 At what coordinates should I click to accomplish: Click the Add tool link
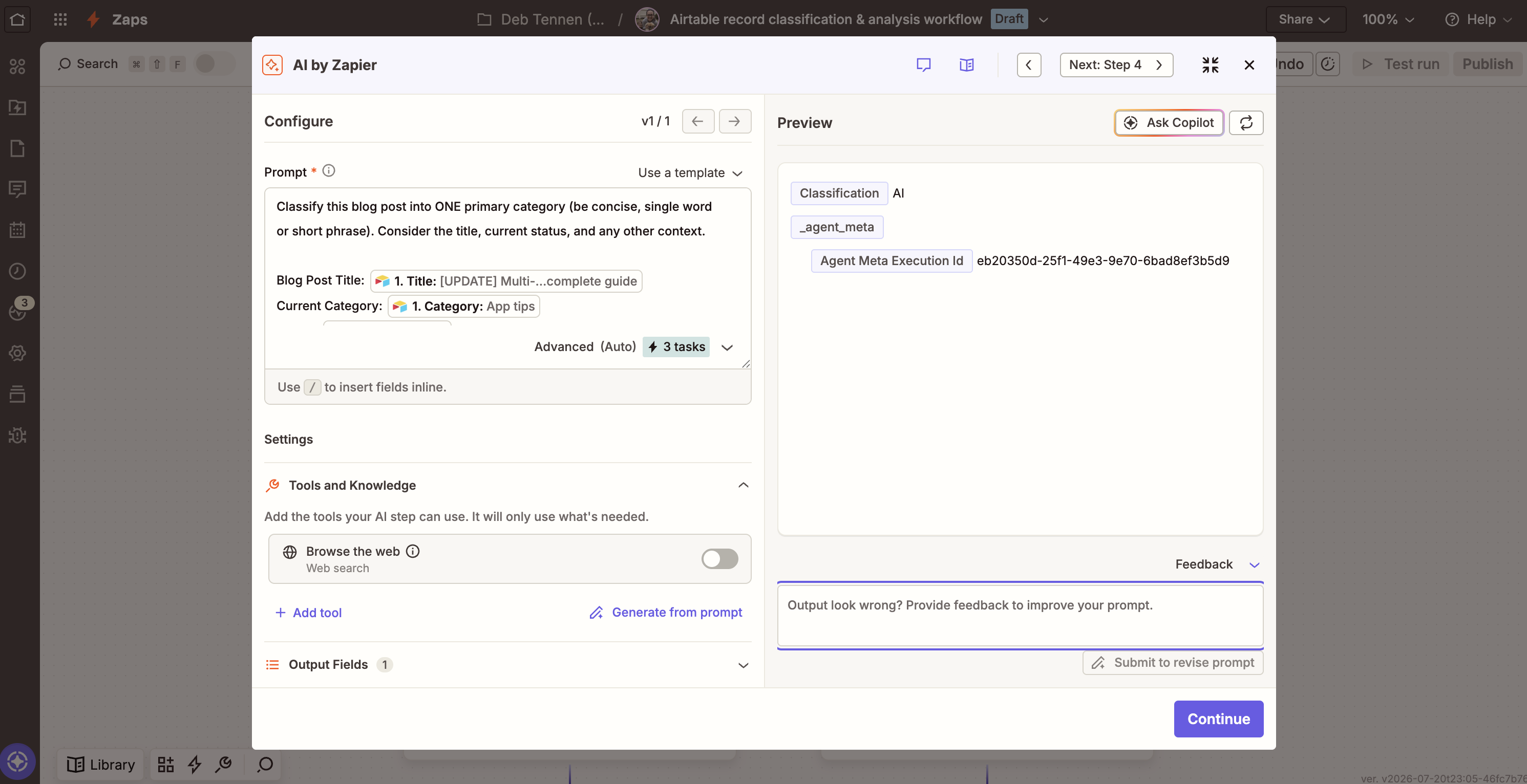point(308,613)
